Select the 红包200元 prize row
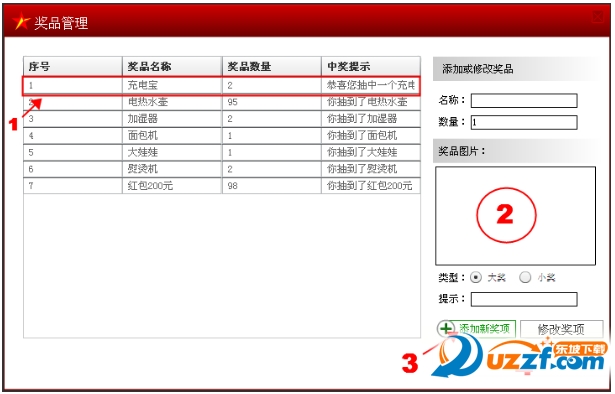The image size is (615, 394). pos(222,185)
